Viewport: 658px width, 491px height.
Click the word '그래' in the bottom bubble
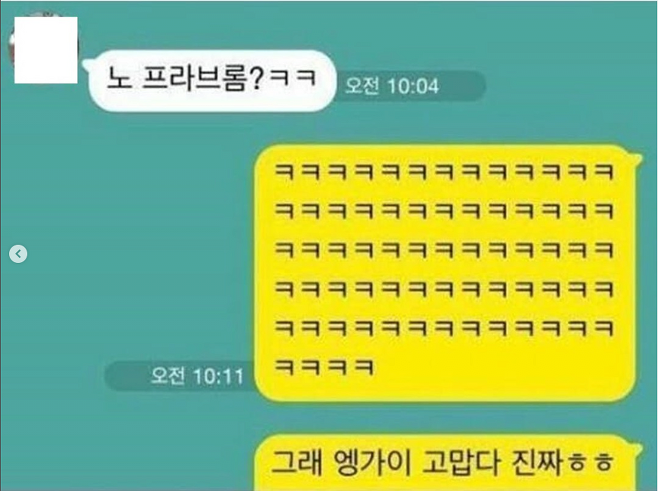pyautogui.click(x=297, y=463)
